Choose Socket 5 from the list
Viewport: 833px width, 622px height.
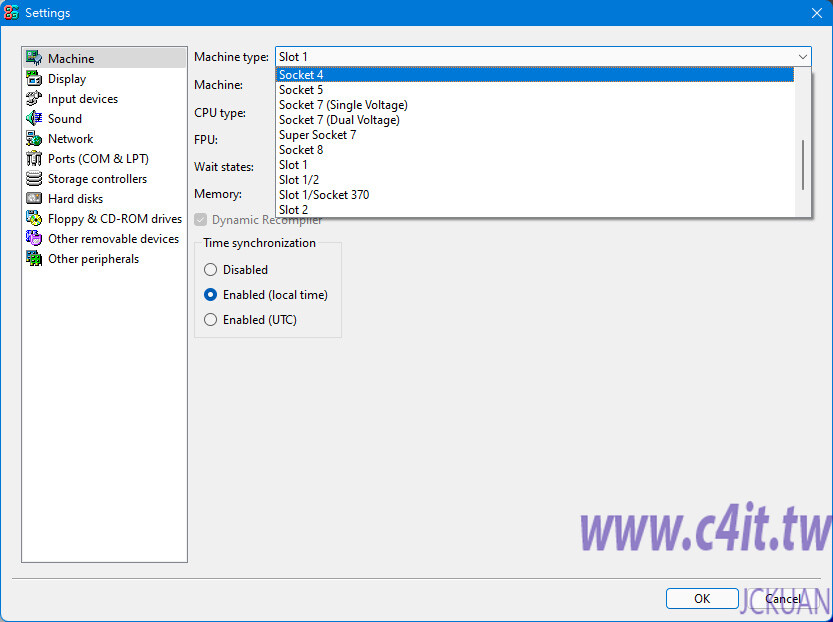534,90
